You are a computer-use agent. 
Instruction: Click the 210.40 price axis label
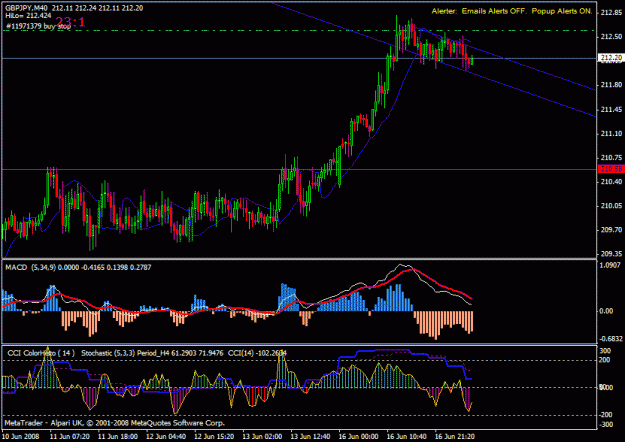[x=611, y=182]
